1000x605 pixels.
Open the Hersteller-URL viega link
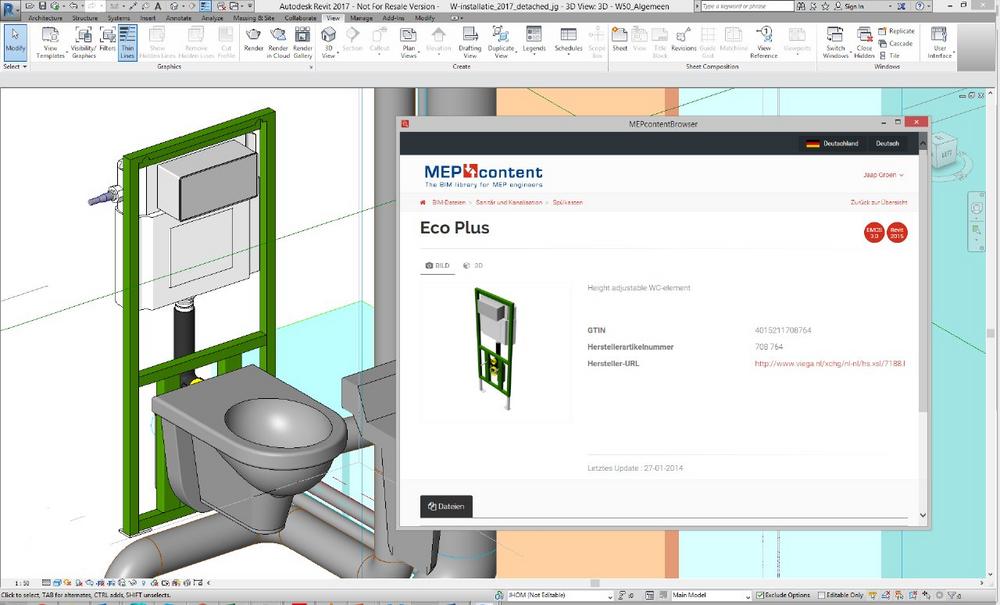[x=829, y=363]
